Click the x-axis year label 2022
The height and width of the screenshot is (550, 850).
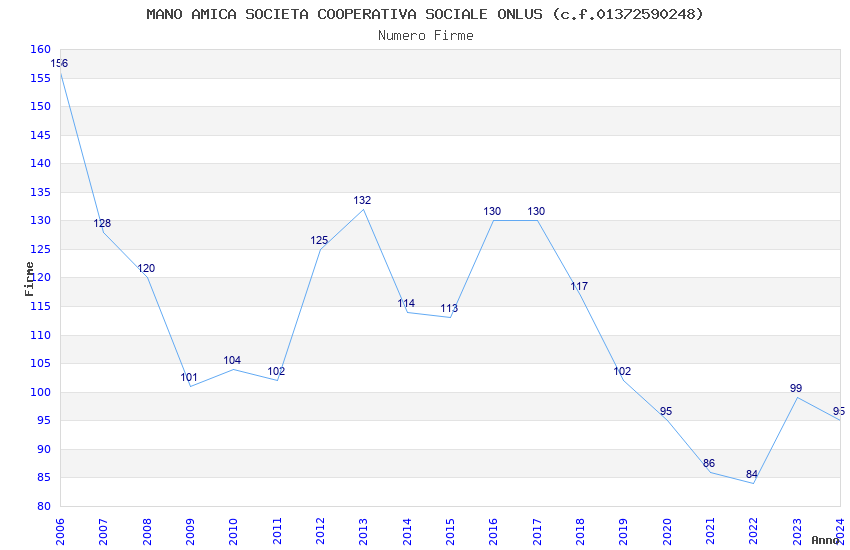(754, 531)
